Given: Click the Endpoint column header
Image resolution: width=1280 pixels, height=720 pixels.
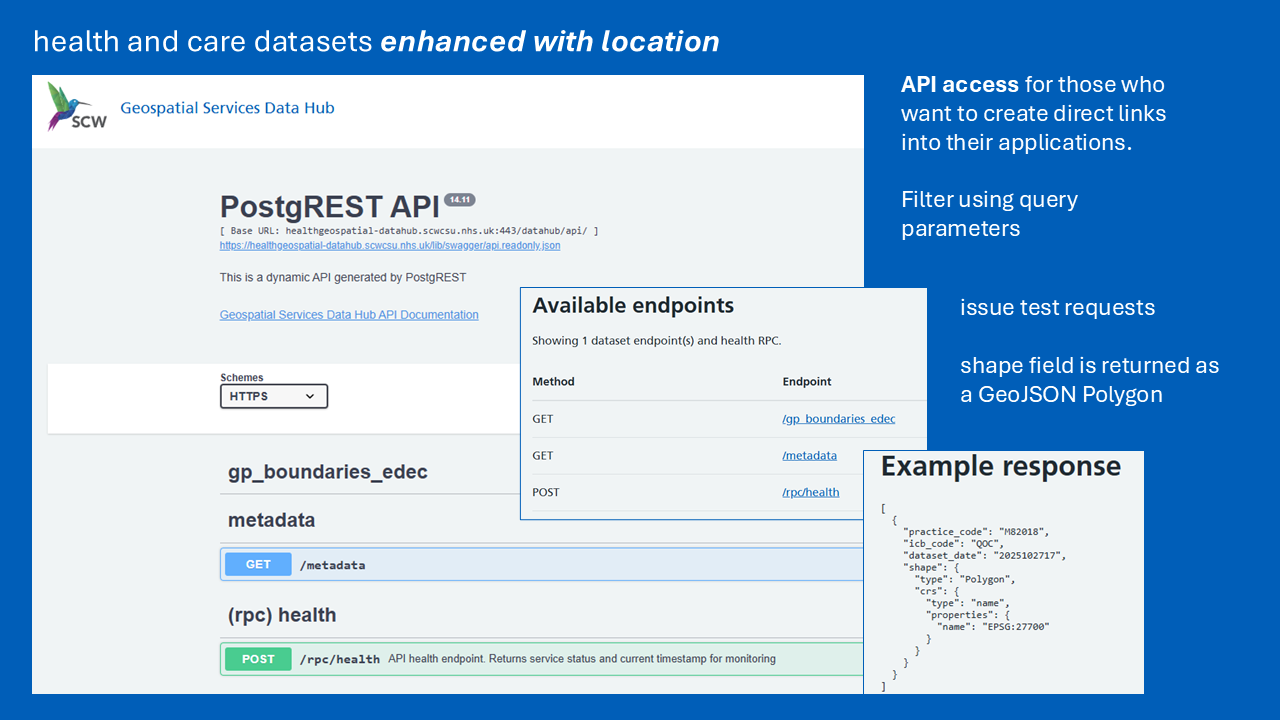Looking at the screenshot, I should pyautogui.click(x=807, y=381).
